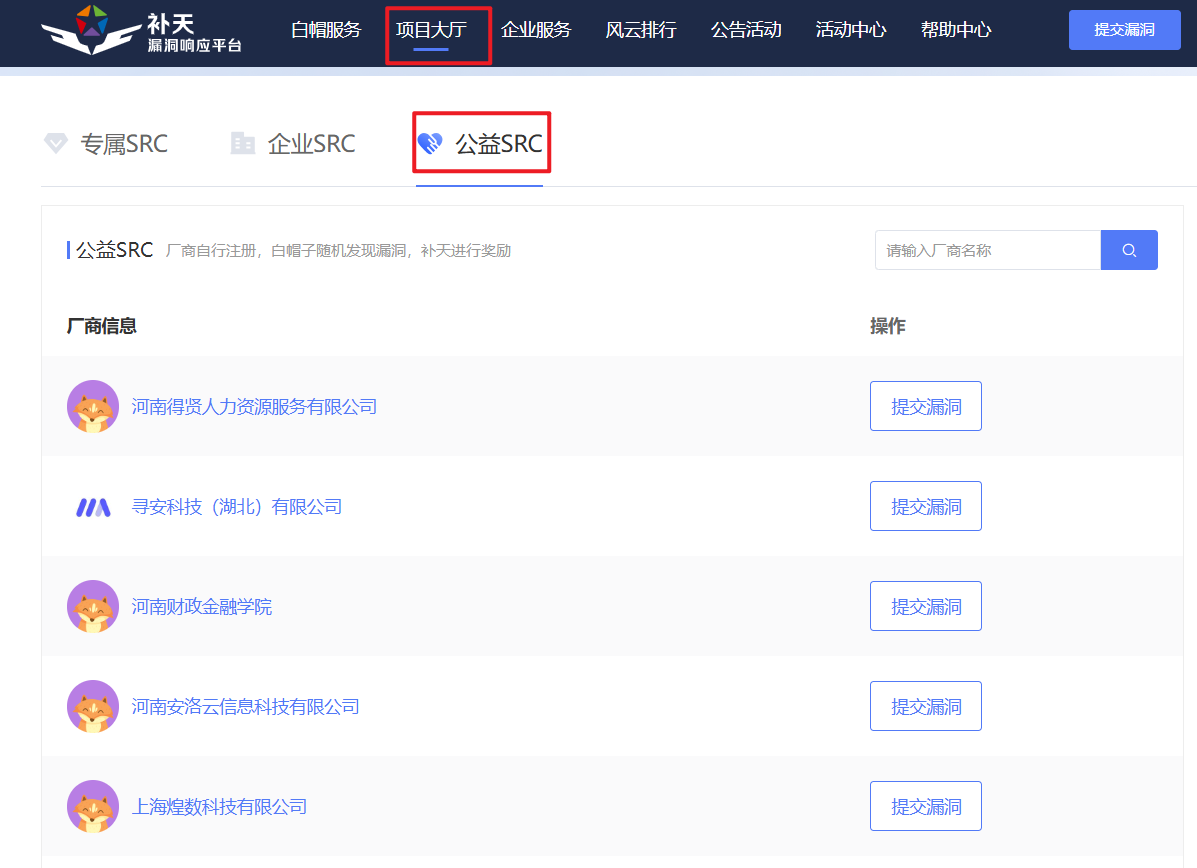Image resolution: width=1197 pixels, height=868 pixels.
Task: Open the 白帽服务 menu
Action: point(326,30)
